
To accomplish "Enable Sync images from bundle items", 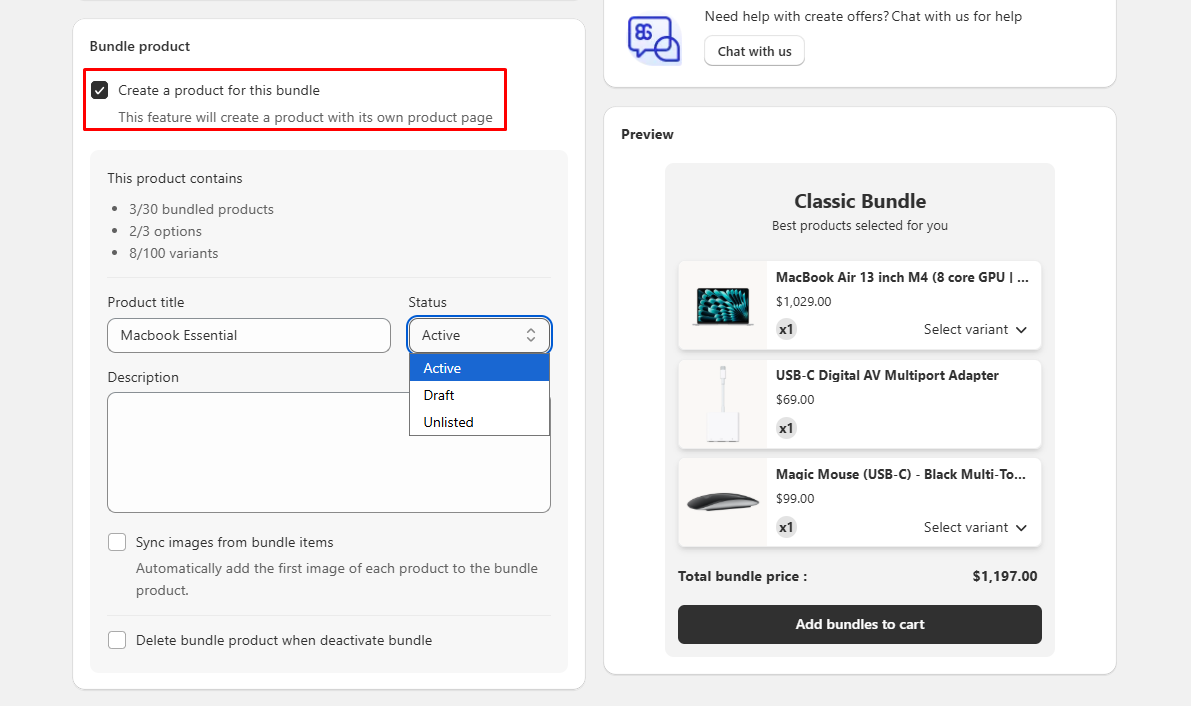I will point(117,542).
